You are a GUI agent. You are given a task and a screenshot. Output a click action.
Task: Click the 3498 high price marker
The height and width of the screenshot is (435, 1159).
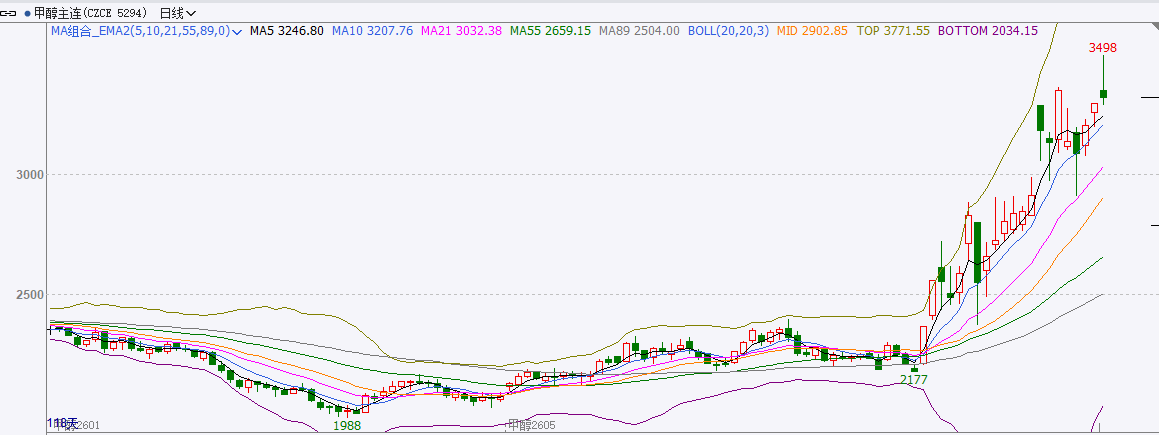[1102, 47]
